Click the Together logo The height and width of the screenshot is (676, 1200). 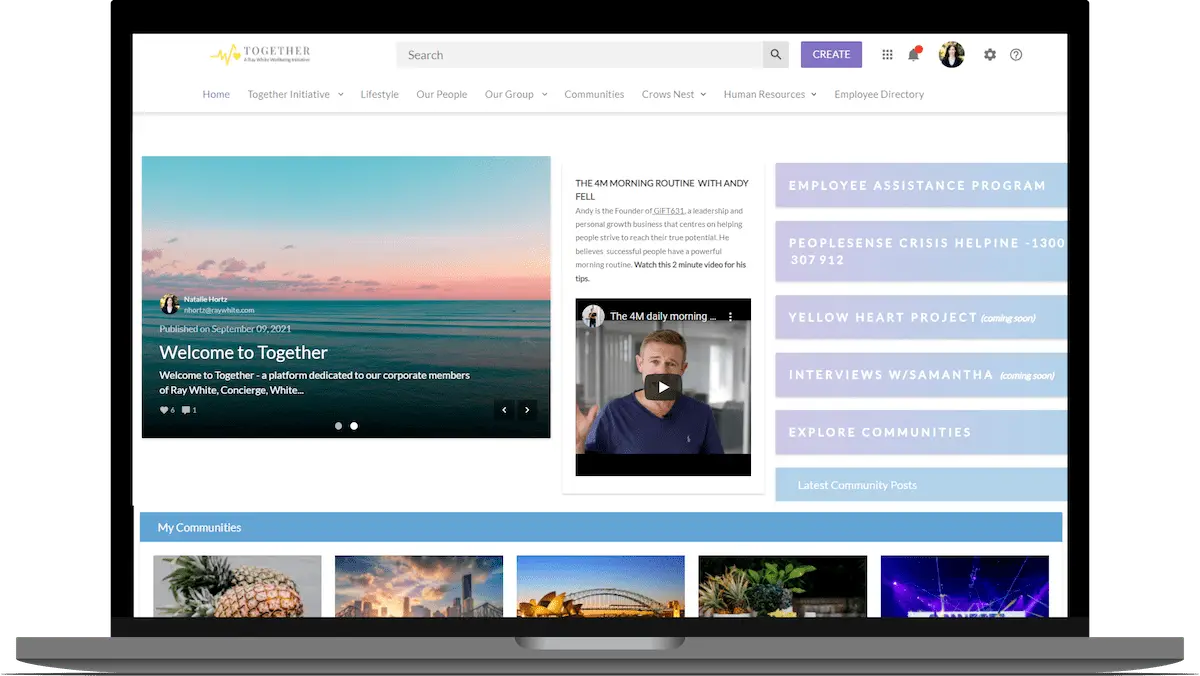[260, 54]
